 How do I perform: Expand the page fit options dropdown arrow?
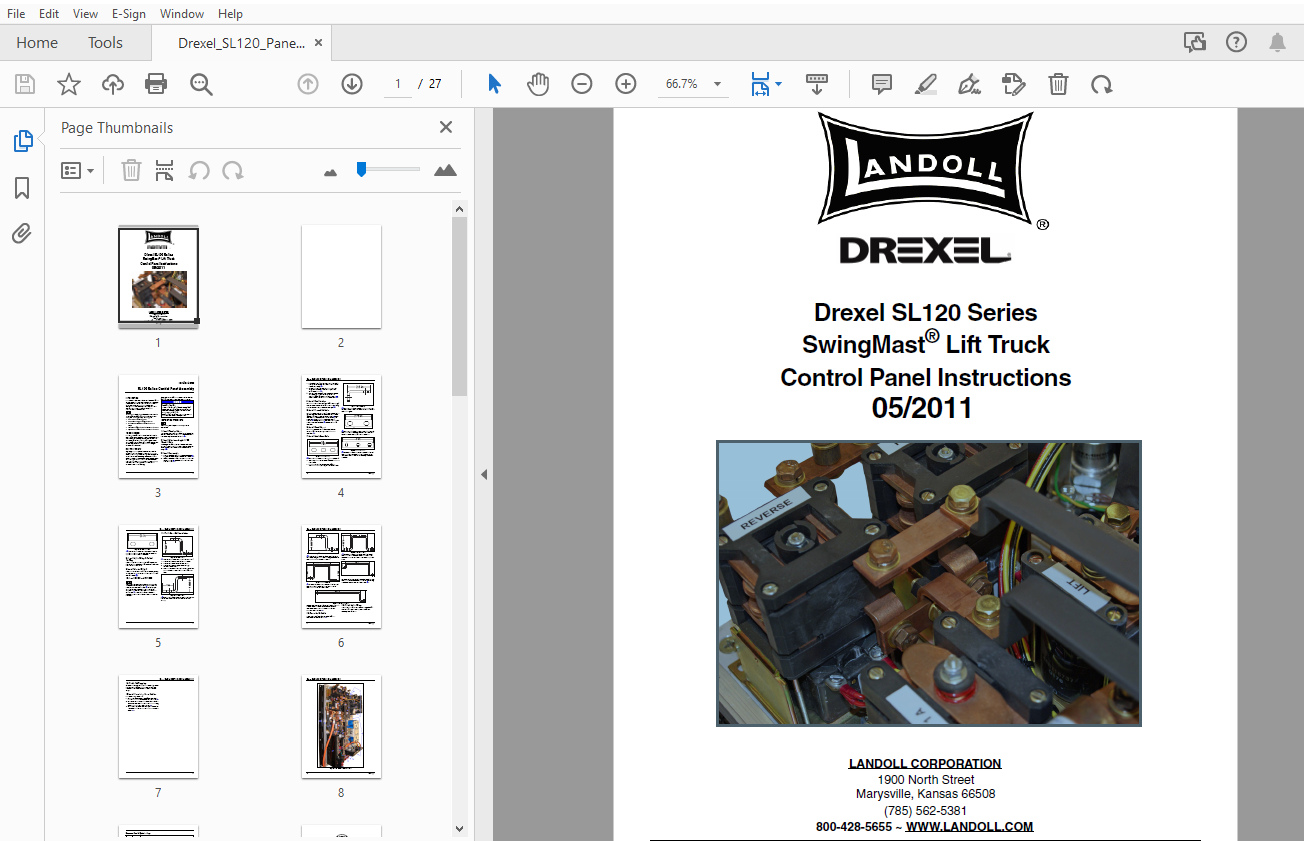point(779,84)
